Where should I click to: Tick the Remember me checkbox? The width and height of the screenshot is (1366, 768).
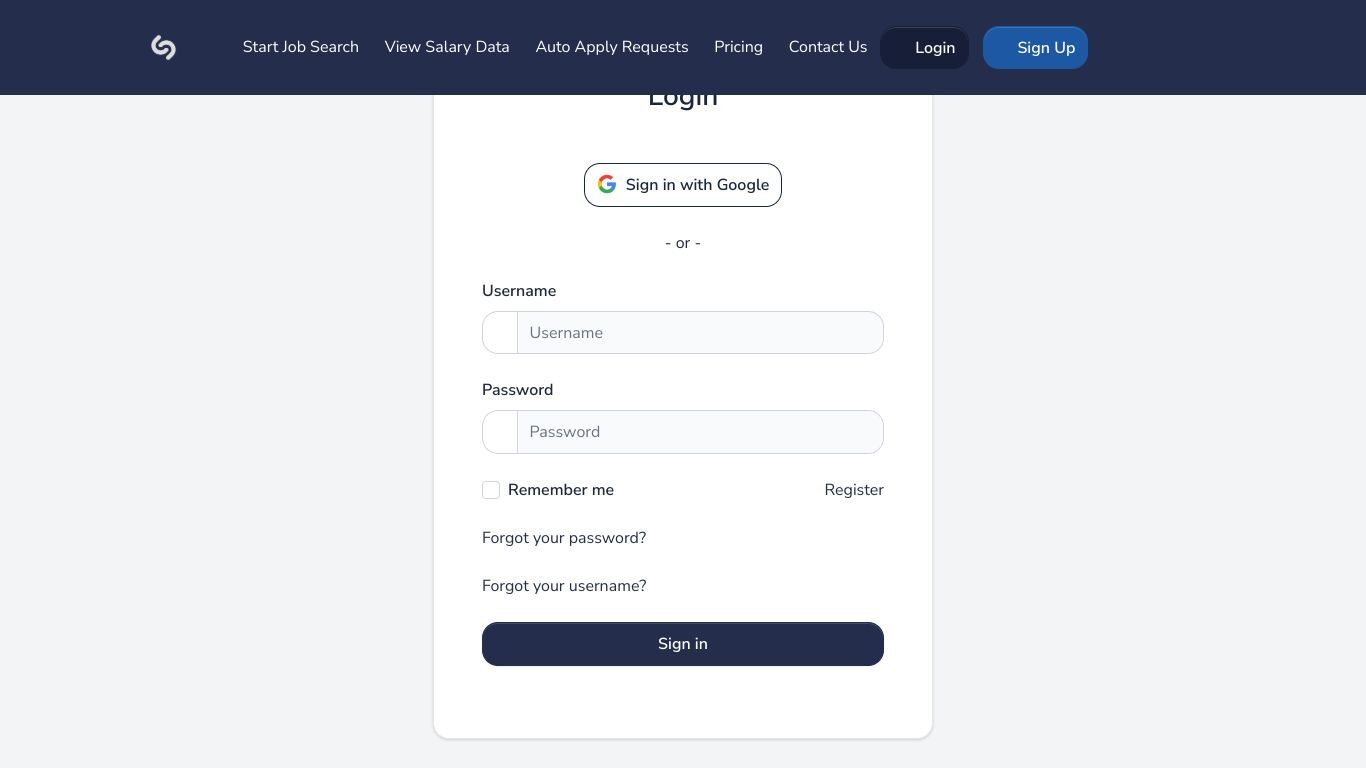(491, 490)
